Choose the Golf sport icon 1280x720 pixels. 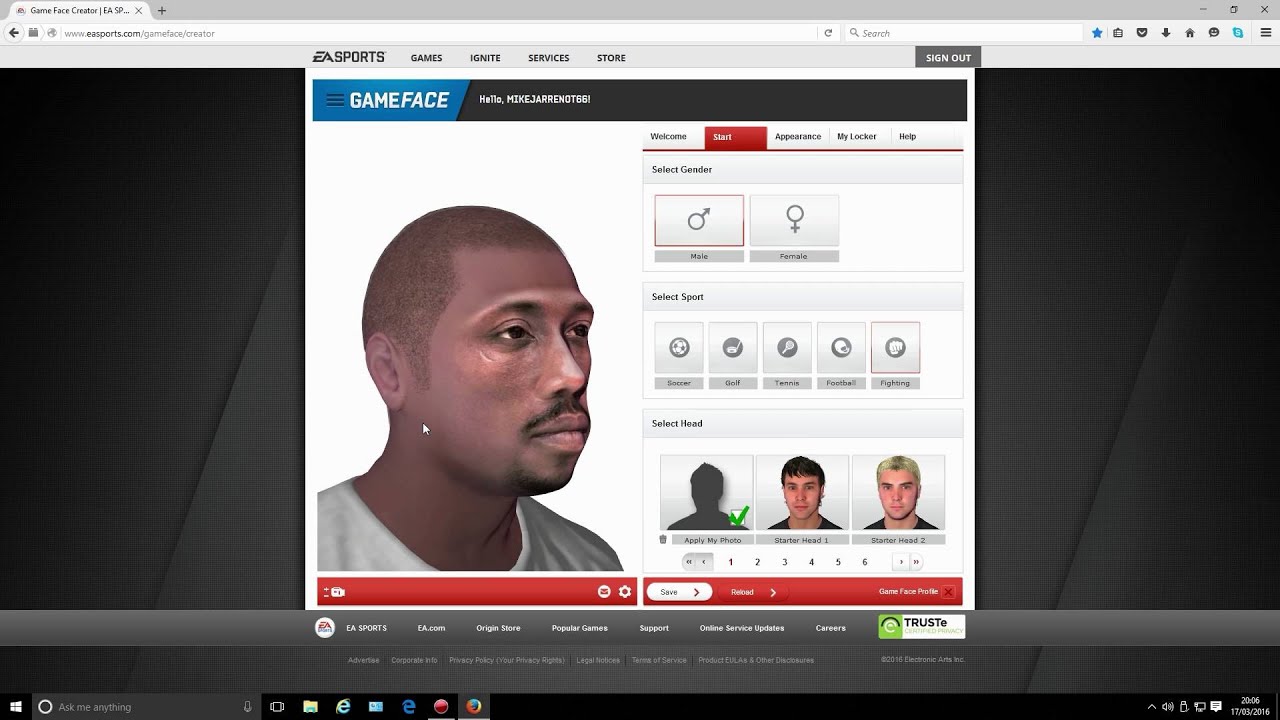733,348
